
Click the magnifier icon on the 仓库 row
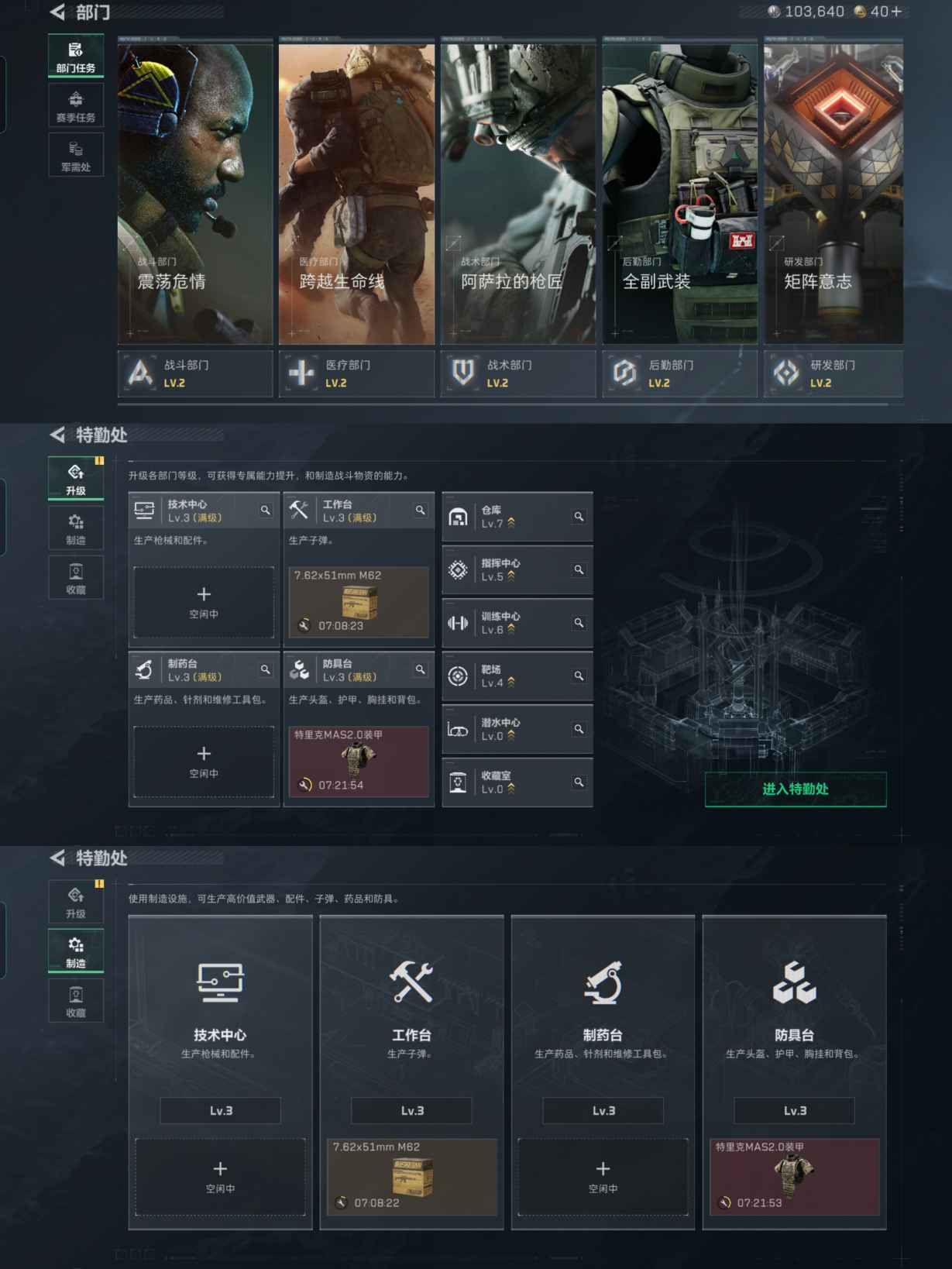tap(579, 517)
